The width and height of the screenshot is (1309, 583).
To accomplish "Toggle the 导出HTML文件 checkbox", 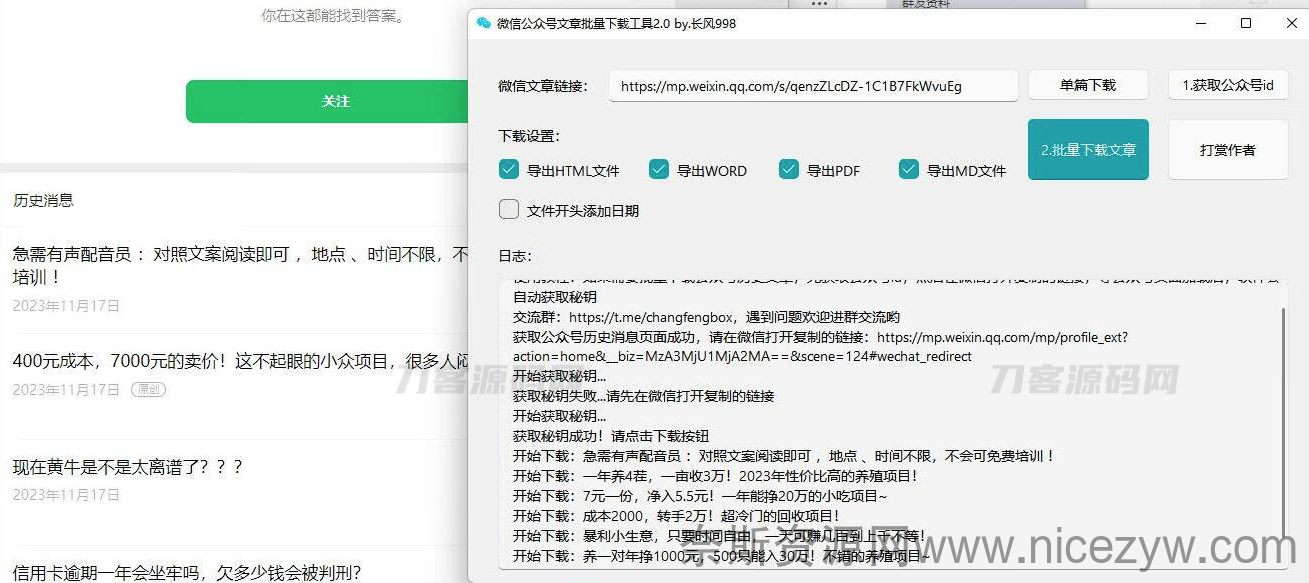I will click(x=509, y=170).
